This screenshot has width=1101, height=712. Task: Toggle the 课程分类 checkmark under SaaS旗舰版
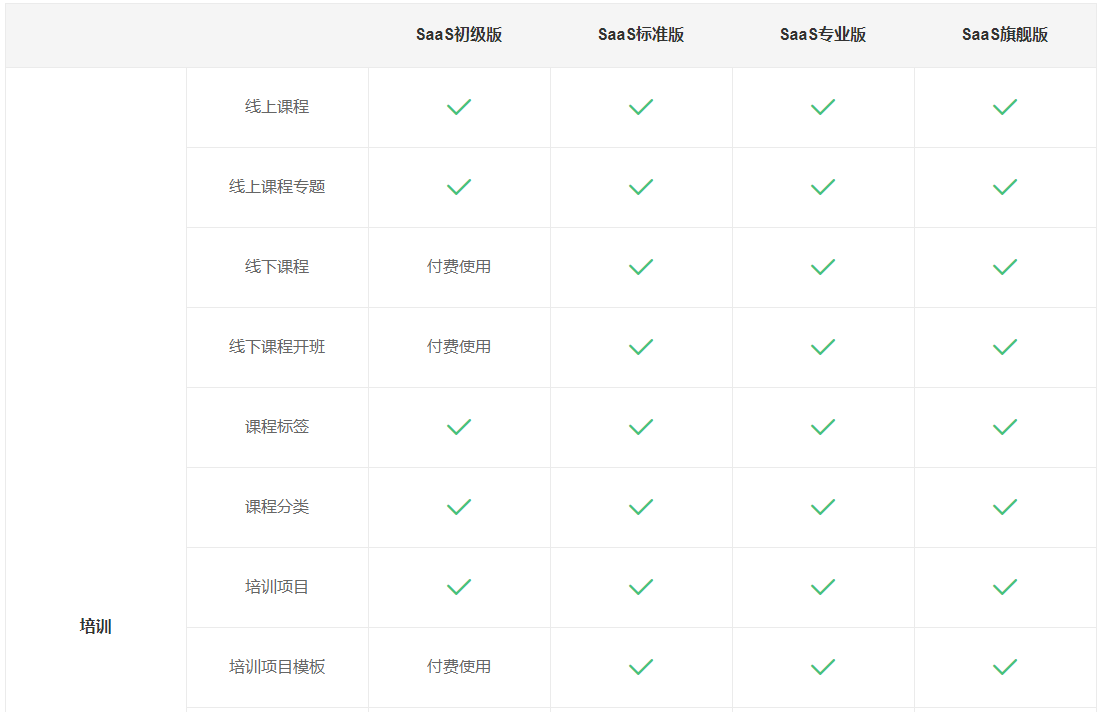(1004, 507)
